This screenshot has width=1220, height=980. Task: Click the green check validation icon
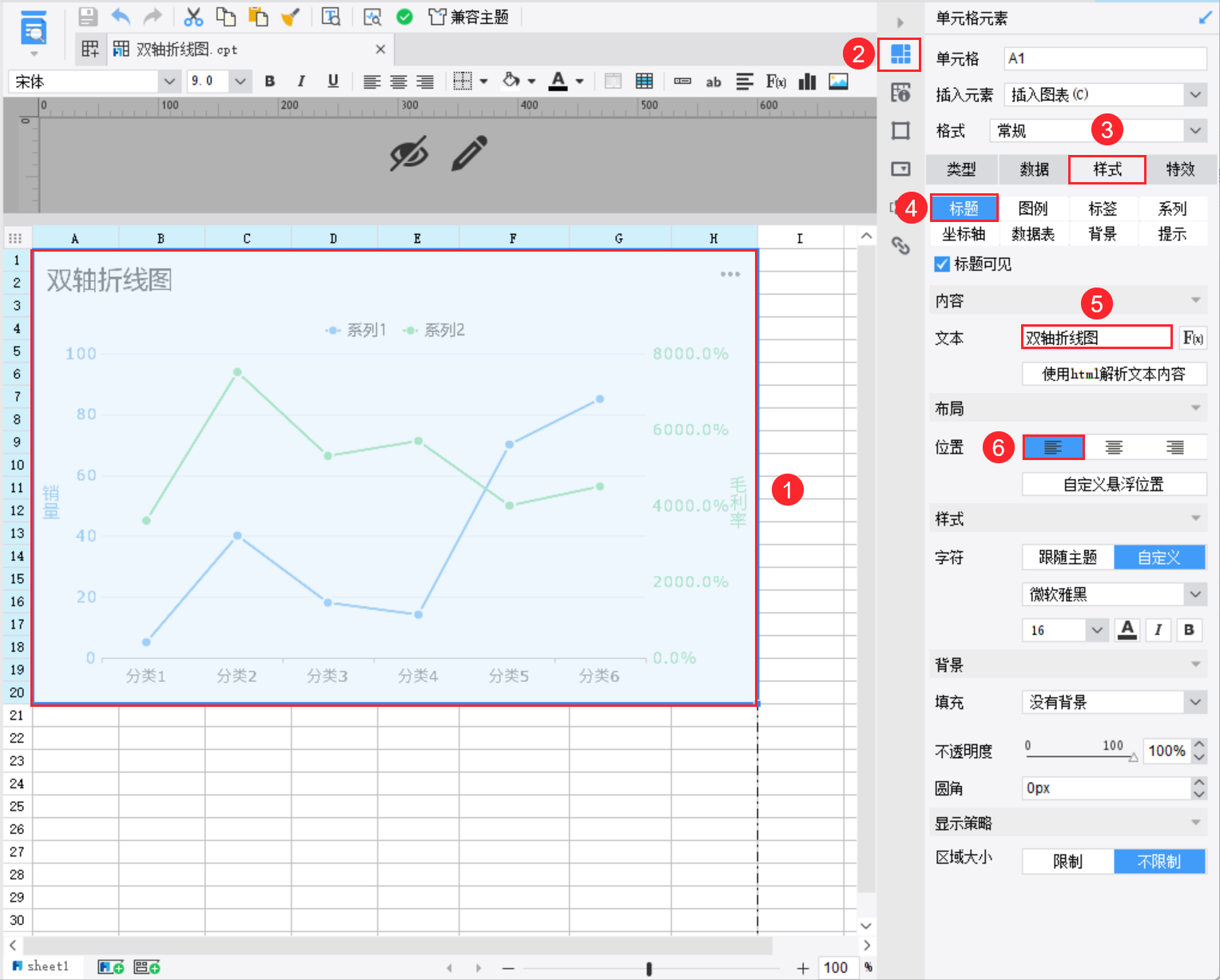click(405, 17)
